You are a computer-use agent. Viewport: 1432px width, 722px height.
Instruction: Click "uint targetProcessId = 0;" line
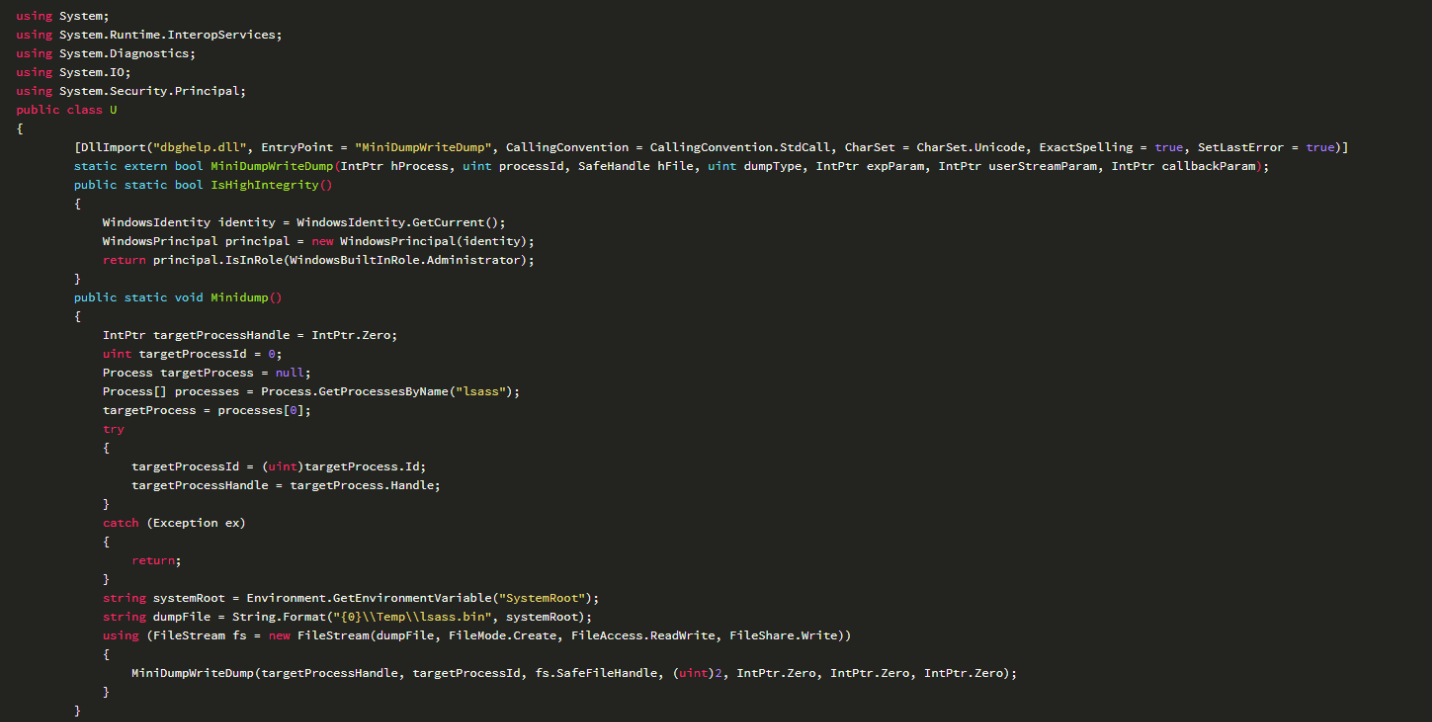click(x=193, y=354)
